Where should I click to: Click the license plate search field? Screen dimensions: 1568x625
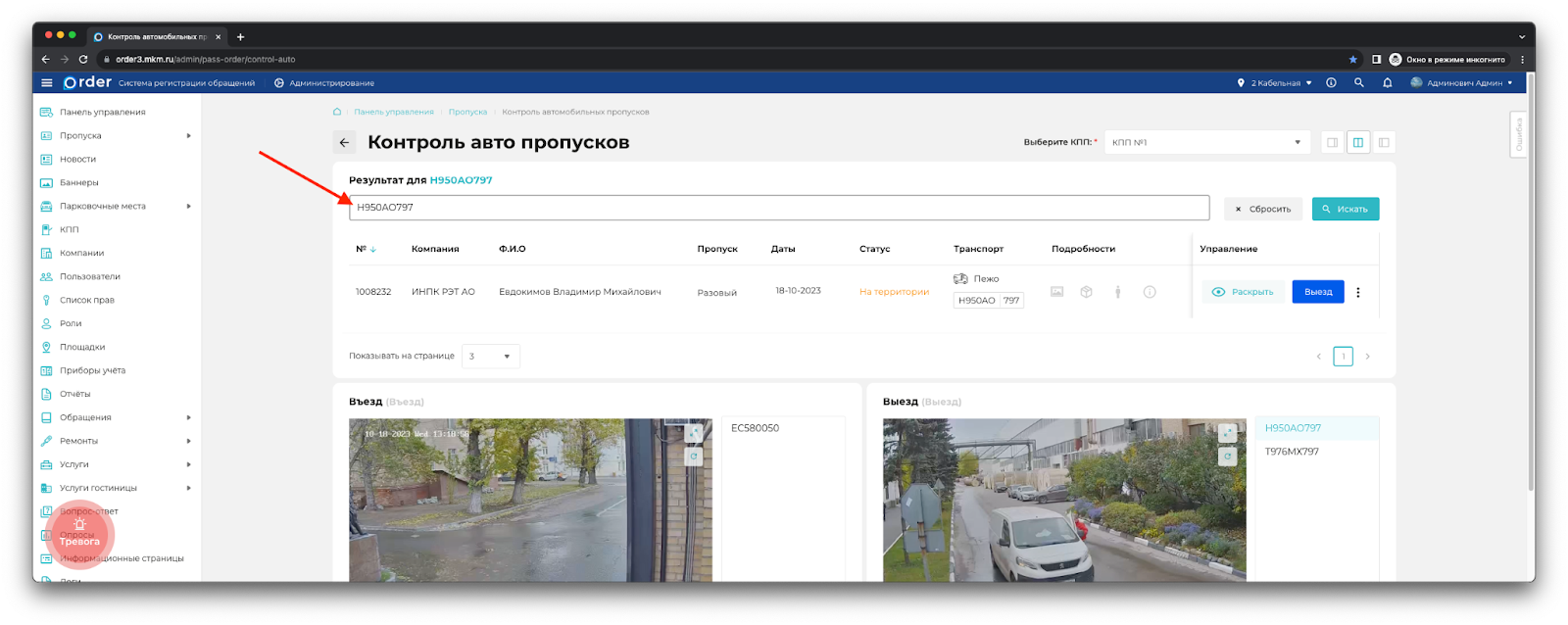coord(779,208)
